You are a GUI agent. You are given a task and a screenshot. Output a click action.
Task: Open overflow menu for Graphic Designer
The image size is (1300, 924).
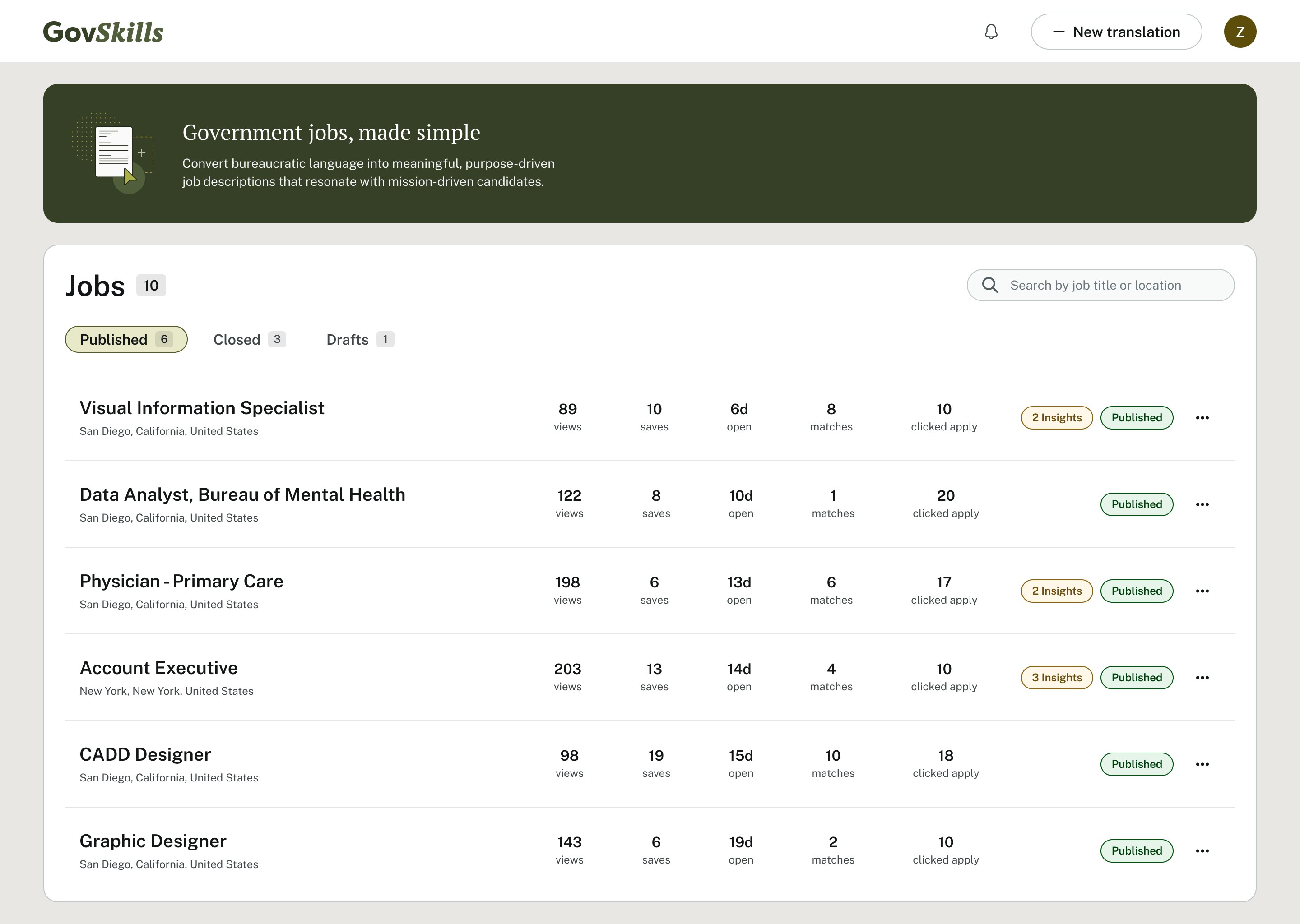pyautogui.click(x=1202, y=850)
